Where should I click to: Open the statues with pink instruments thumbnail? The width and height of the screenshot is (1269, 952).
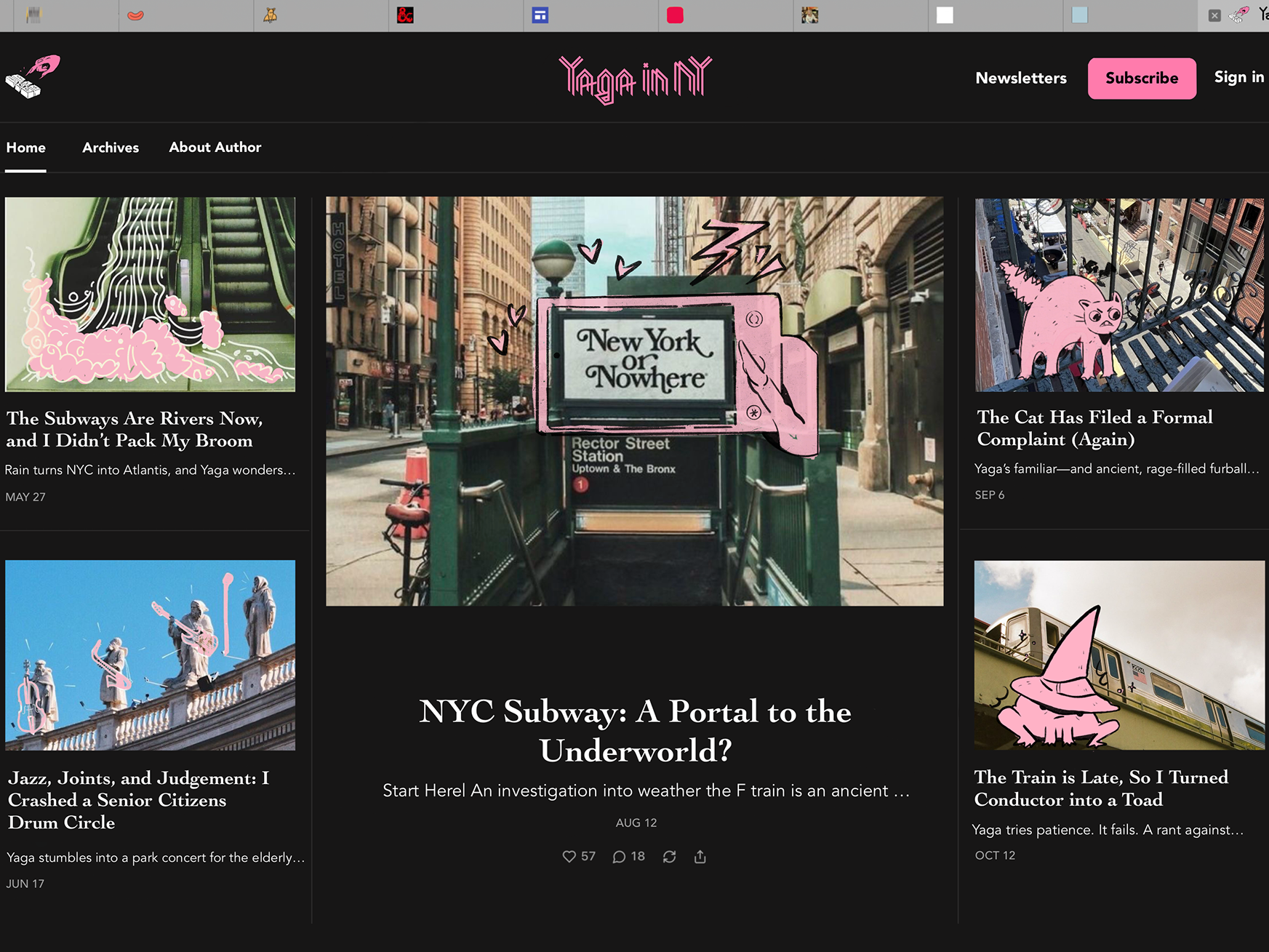coord(151,655)
